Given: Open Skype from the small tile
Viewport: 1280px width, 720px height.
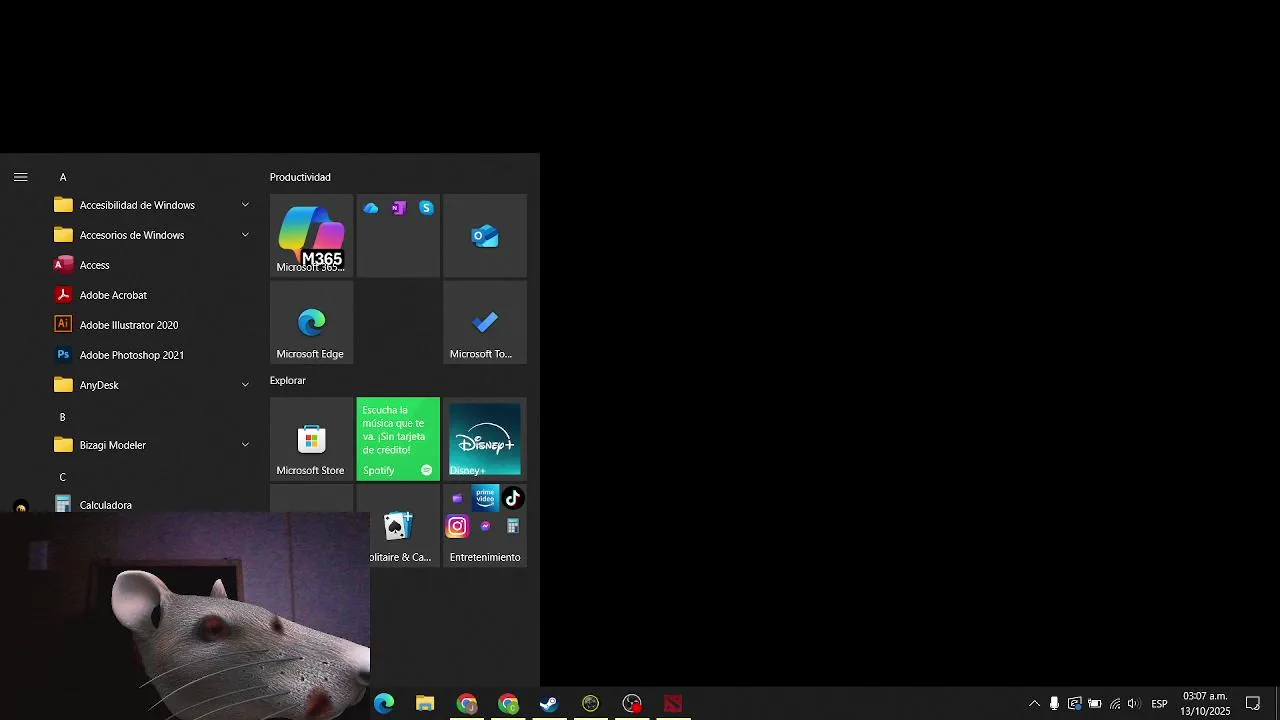Looking at the screenshot, I should 427,208.
